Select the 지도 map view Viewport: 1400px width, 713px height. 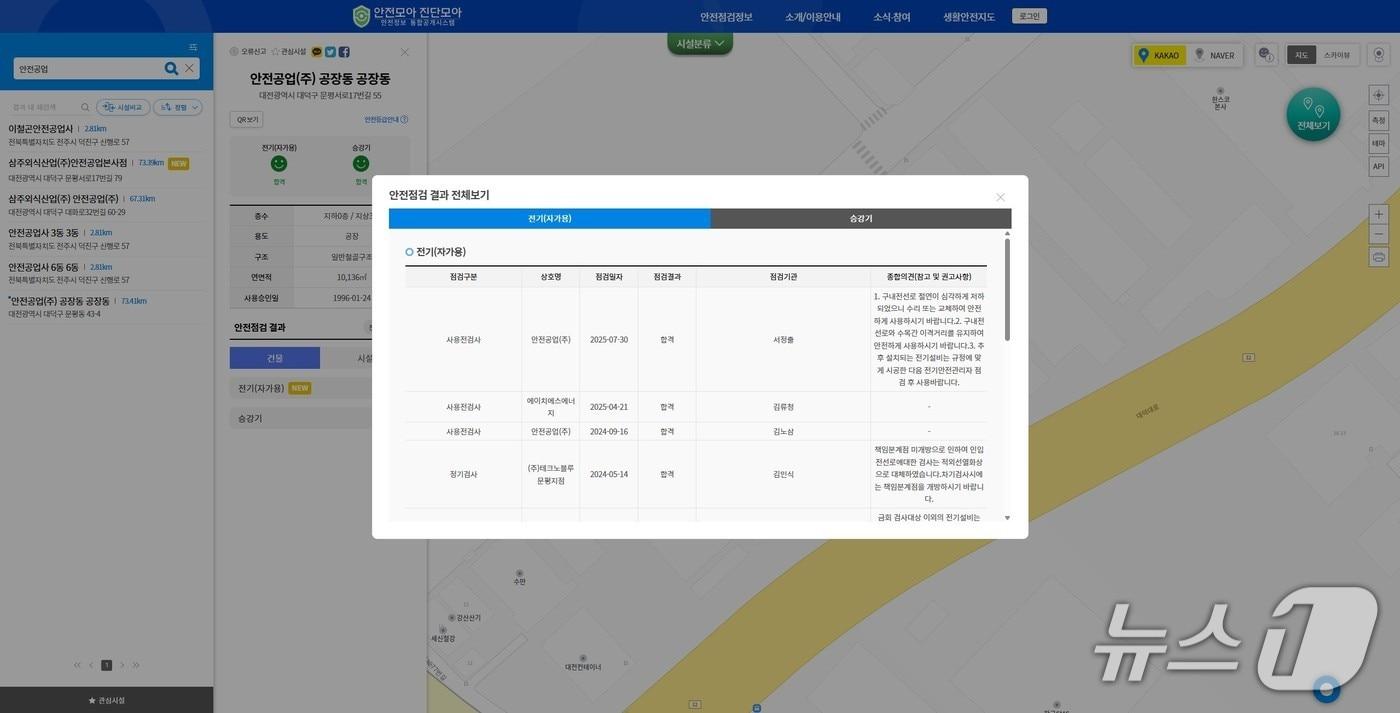(x=1301, y=55)
